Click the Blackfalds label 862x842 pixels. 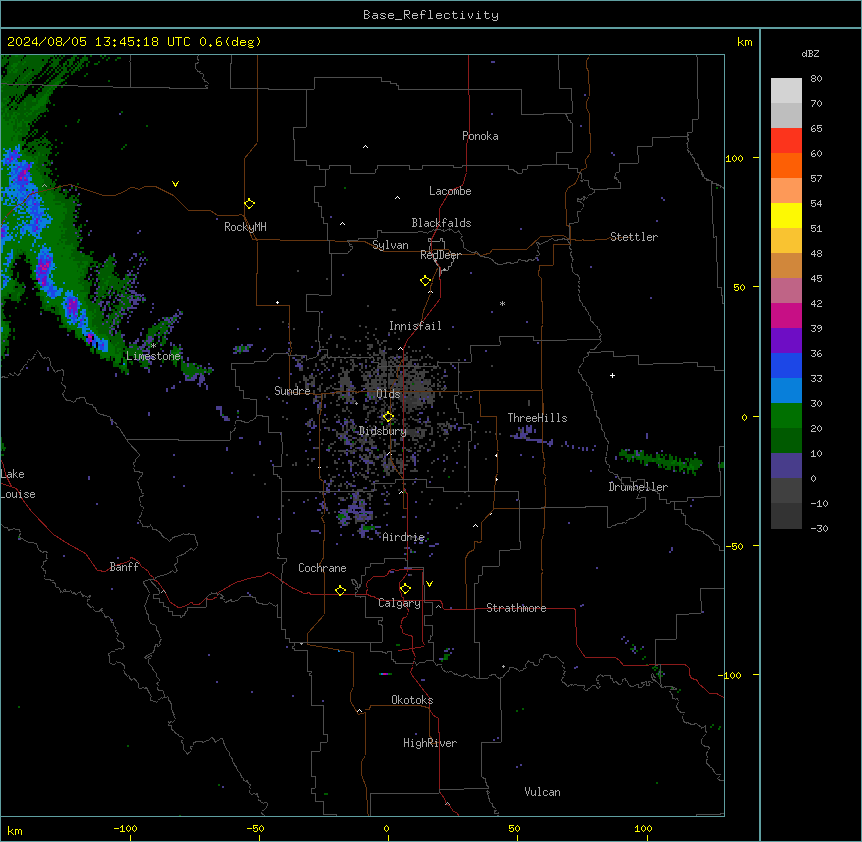click(441, 223)
